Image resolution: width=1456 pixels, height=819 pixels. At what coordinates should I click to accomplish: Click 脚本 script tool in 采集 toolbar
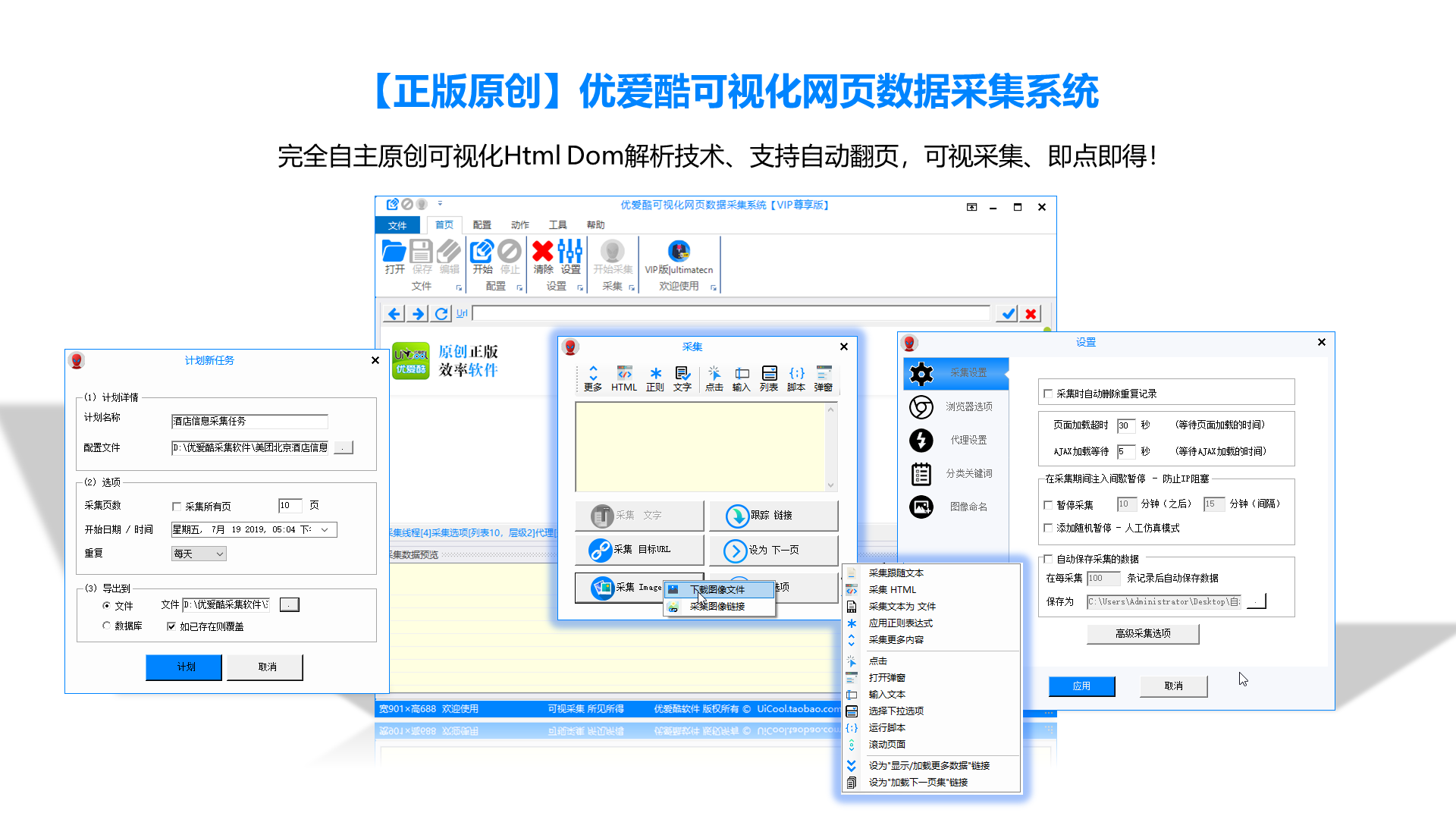pos(796,378)
